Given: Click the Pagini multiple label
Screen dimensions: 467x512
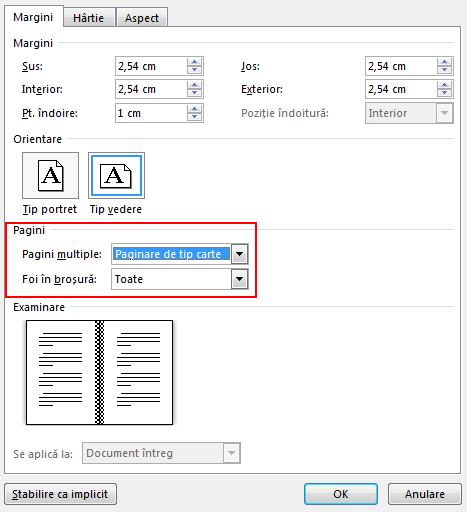Looking at the screenshot, I should point(62,254).
